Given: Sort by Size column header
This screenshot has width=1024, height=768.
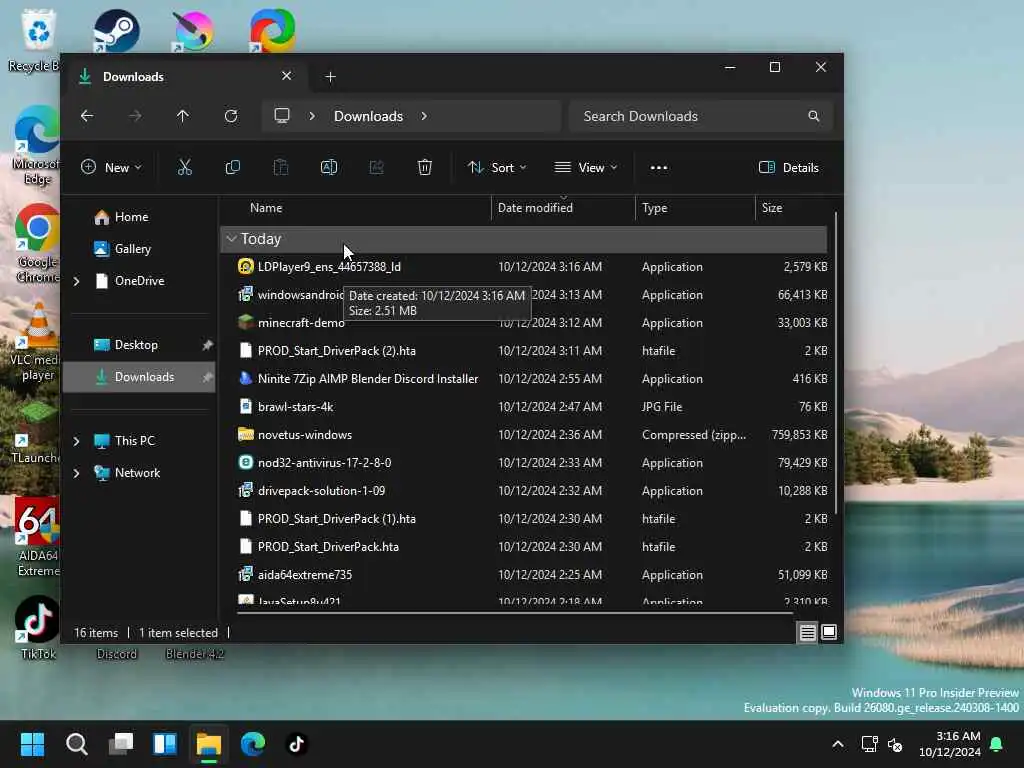Looking at the screenshot, I should (x=771, y=208).
